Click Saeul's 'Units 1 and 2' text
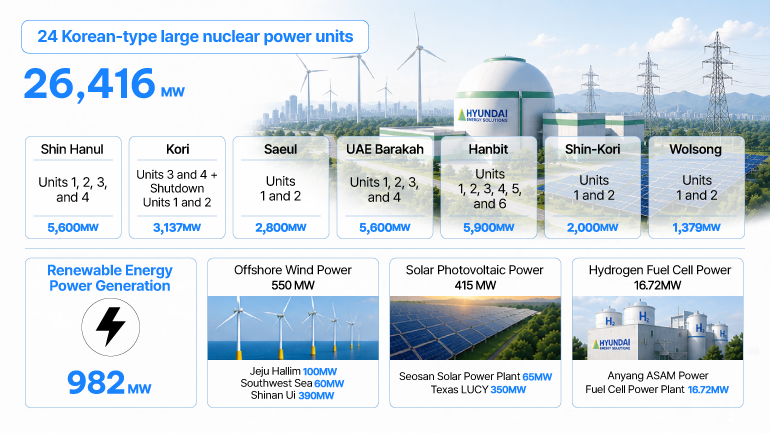Viewport: 770px width, 433px height. click(280, 189)
